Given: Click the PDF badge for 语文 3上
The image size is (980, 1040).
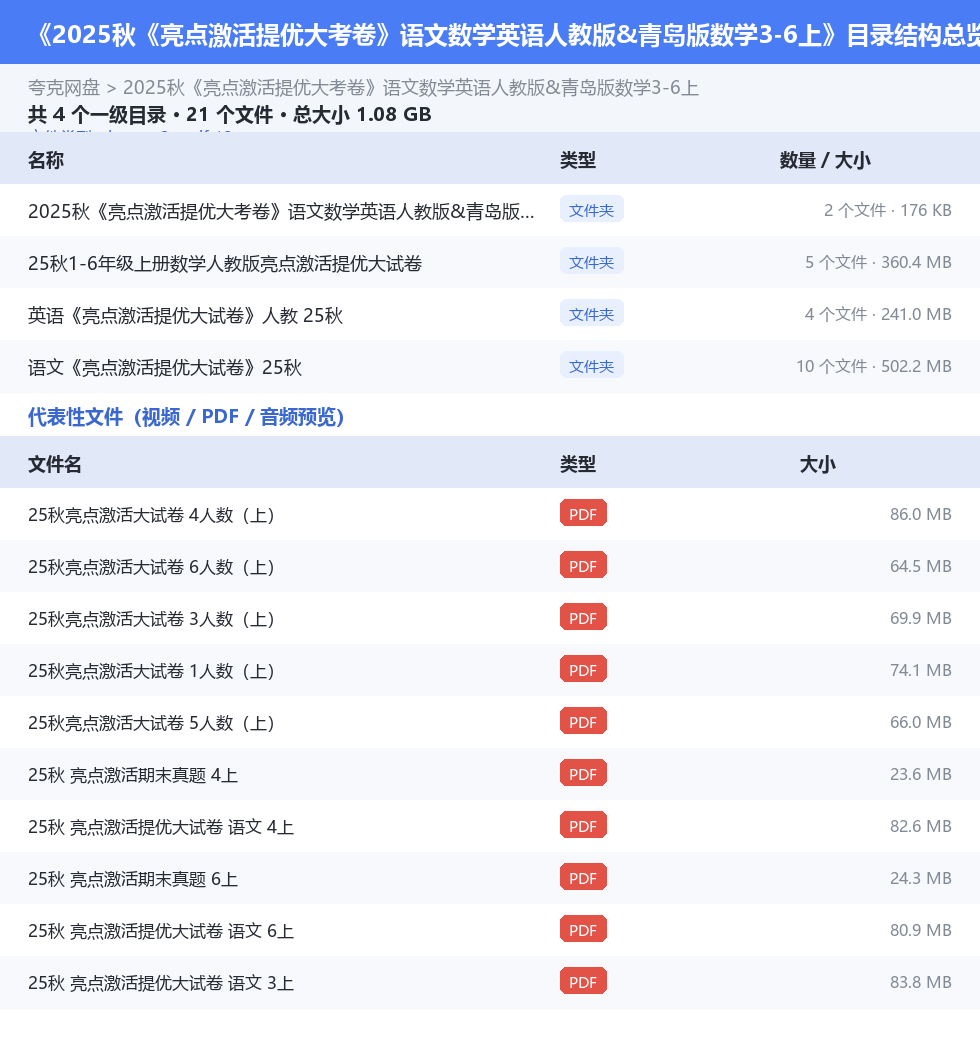Looking at the screenshot, I should point(583,981).
